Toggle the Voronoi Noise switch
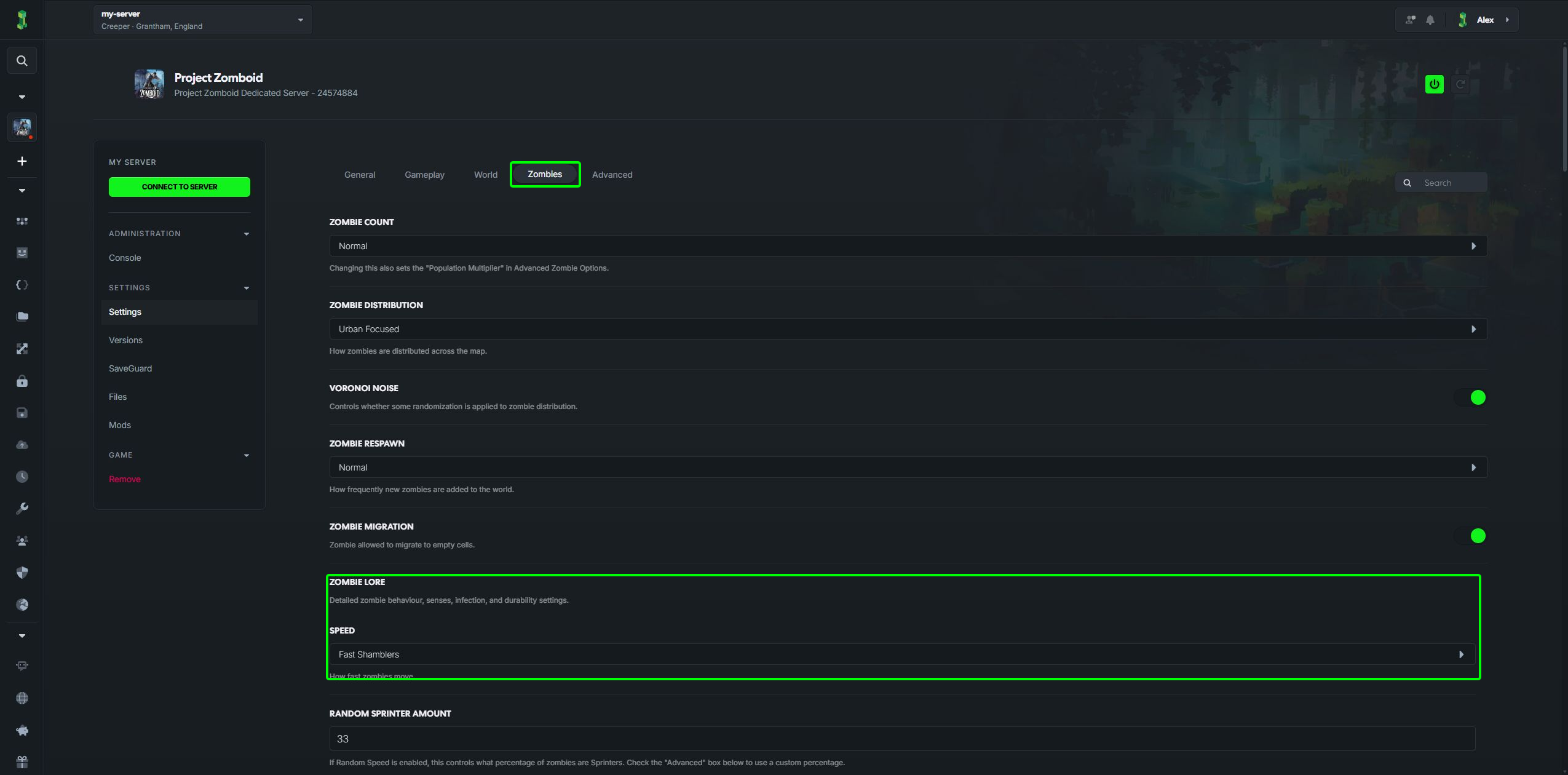Screen dimensions: 1568x775 (x=1470, y=397)
